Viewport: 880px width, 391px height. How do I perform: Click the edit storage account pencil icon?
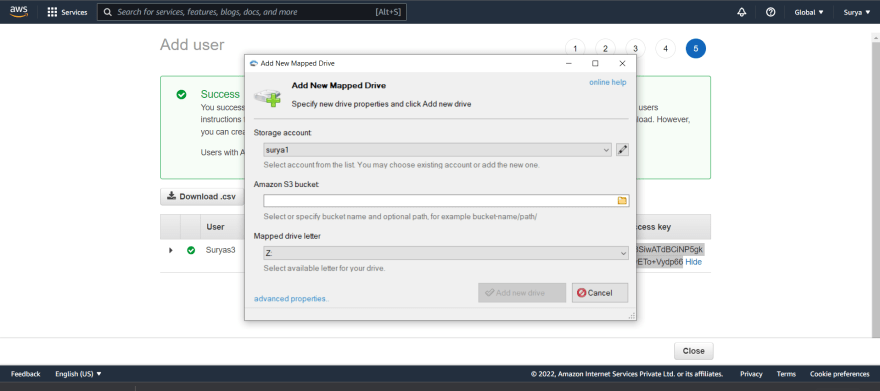pos(622,150)
